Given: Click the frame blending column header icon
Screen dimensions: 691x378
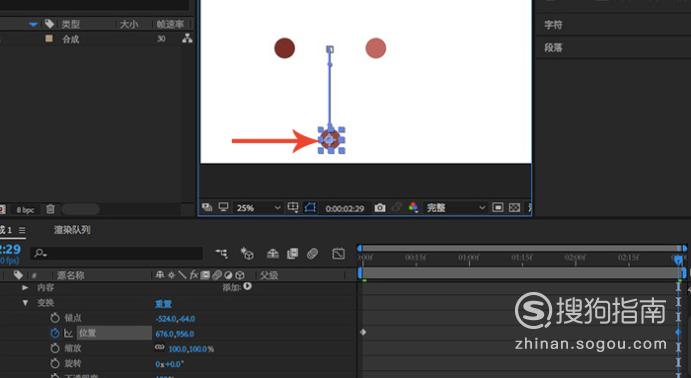Looking at the screenshot, I should [205, 275].
